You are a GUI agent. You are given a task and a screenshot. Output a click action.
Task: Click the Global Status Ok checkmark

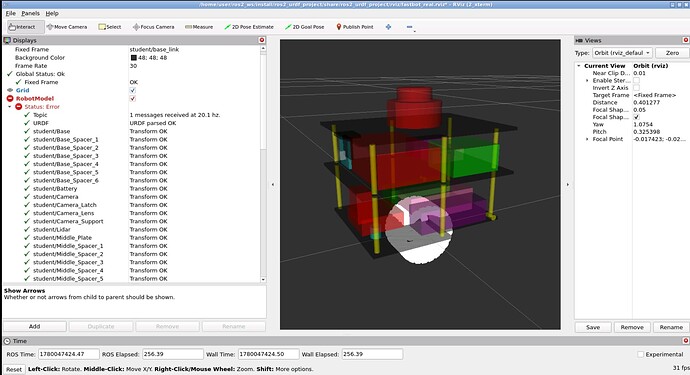pyautogui.click(x=10, y=74)
